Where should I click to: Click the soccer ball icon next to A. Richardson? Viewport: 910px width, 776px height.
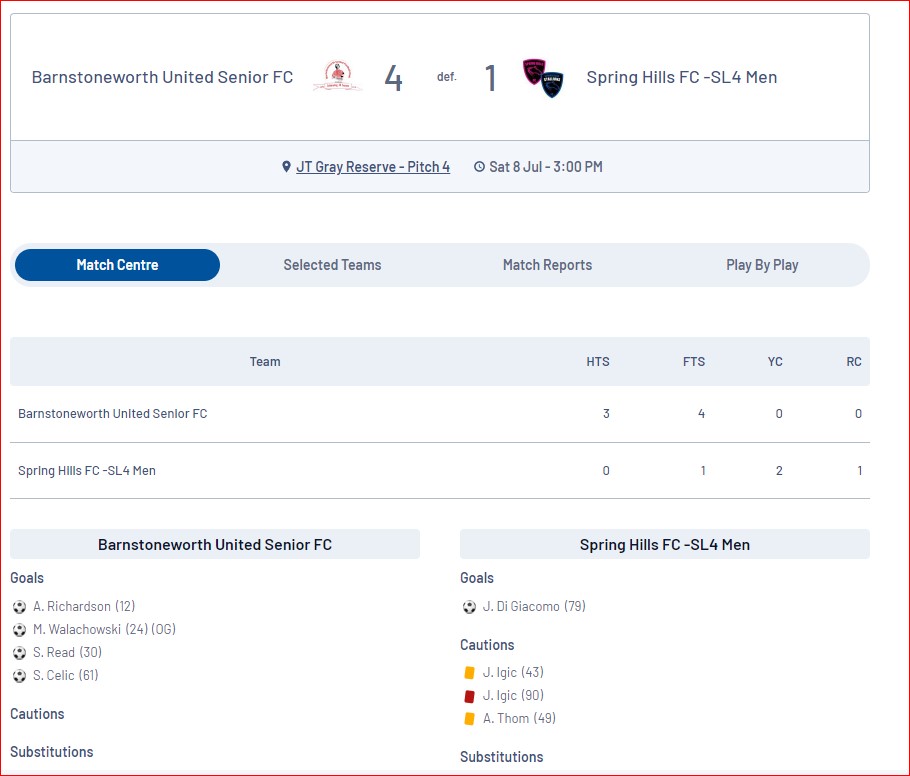19,607
